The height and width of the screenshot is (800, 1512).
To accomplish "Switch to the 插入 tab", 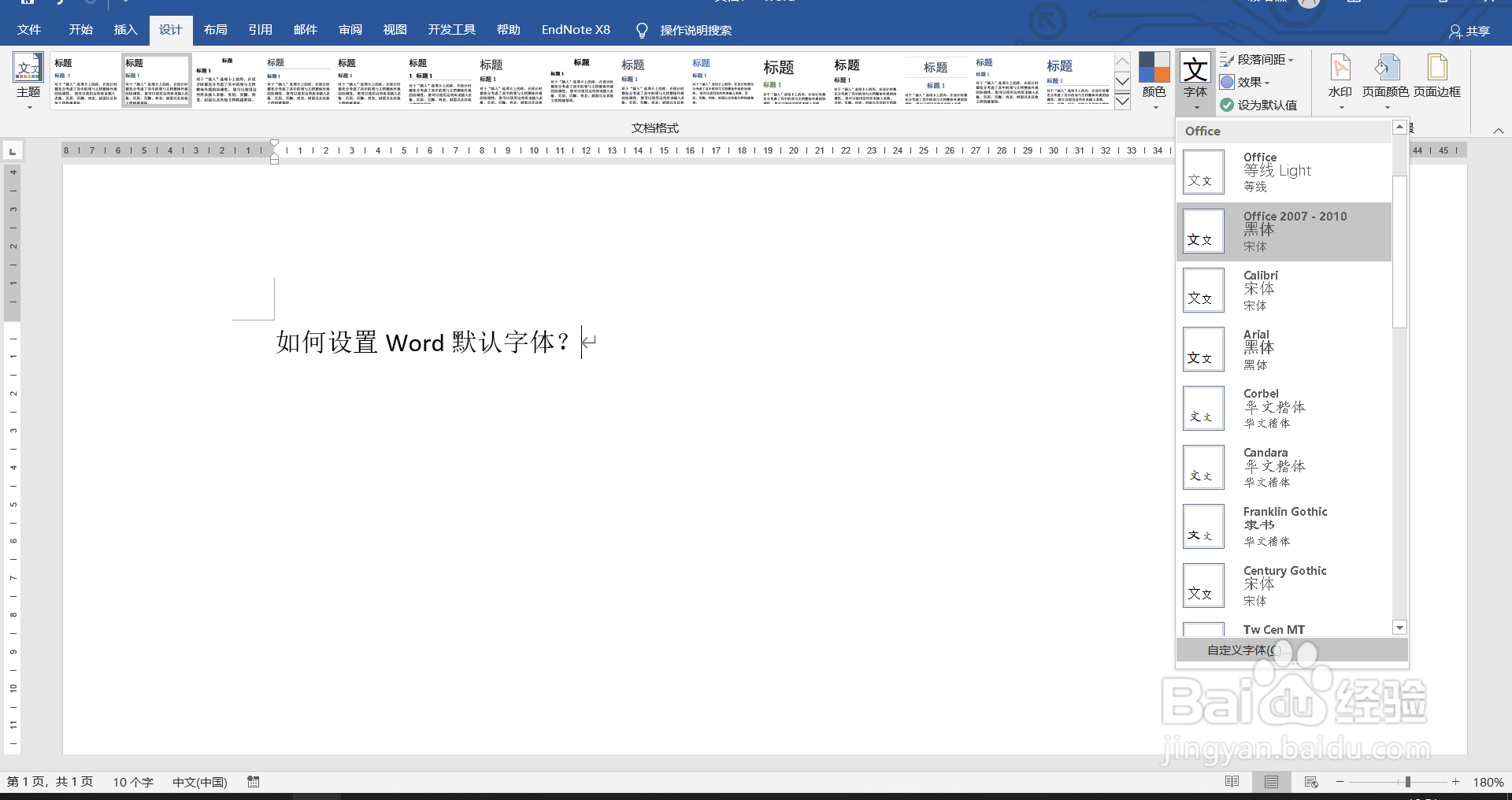I will click(125, 30).
